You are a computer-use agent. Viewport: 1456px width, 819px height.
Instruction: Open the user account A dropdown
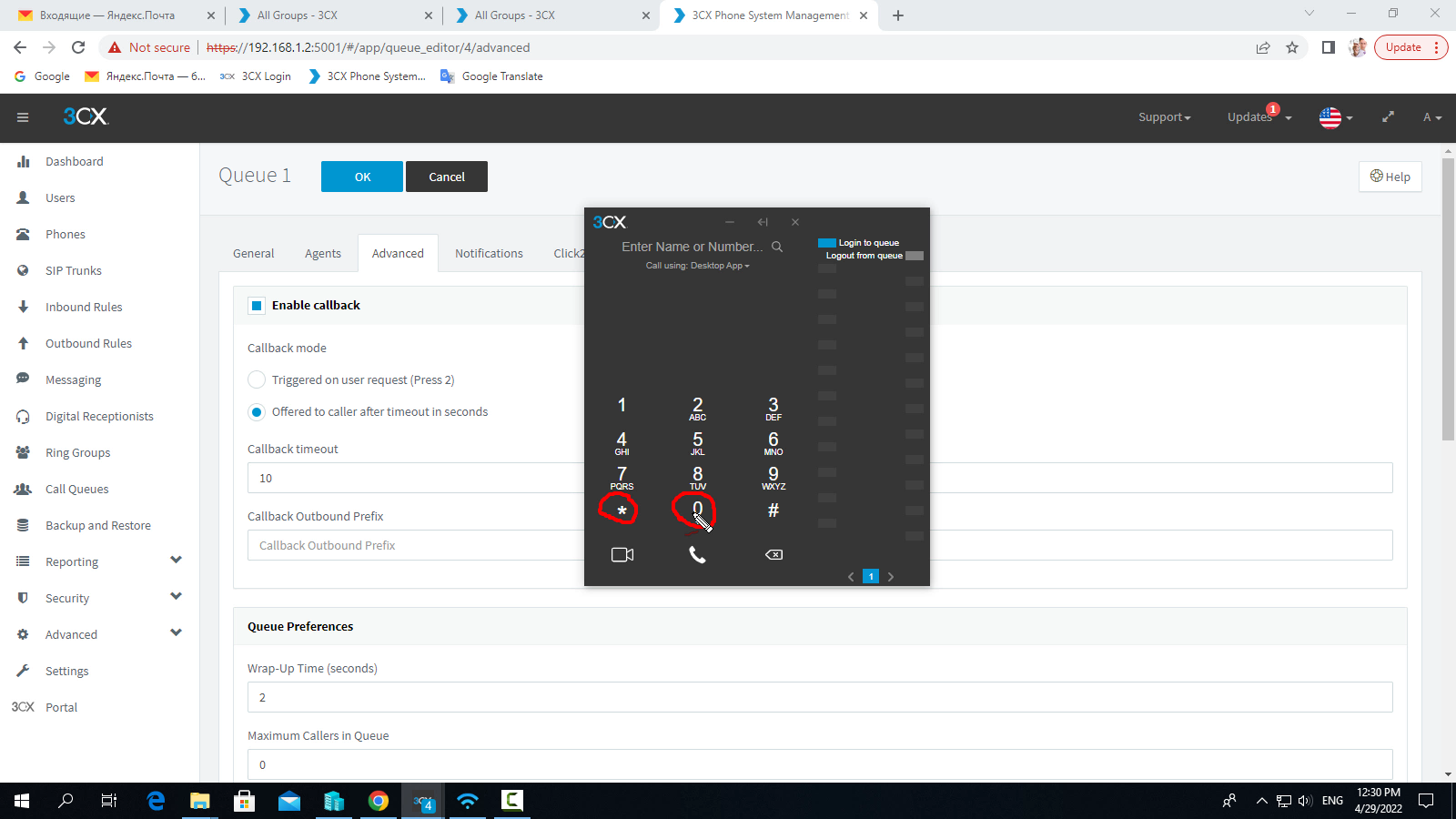[x=1432, y=117]
